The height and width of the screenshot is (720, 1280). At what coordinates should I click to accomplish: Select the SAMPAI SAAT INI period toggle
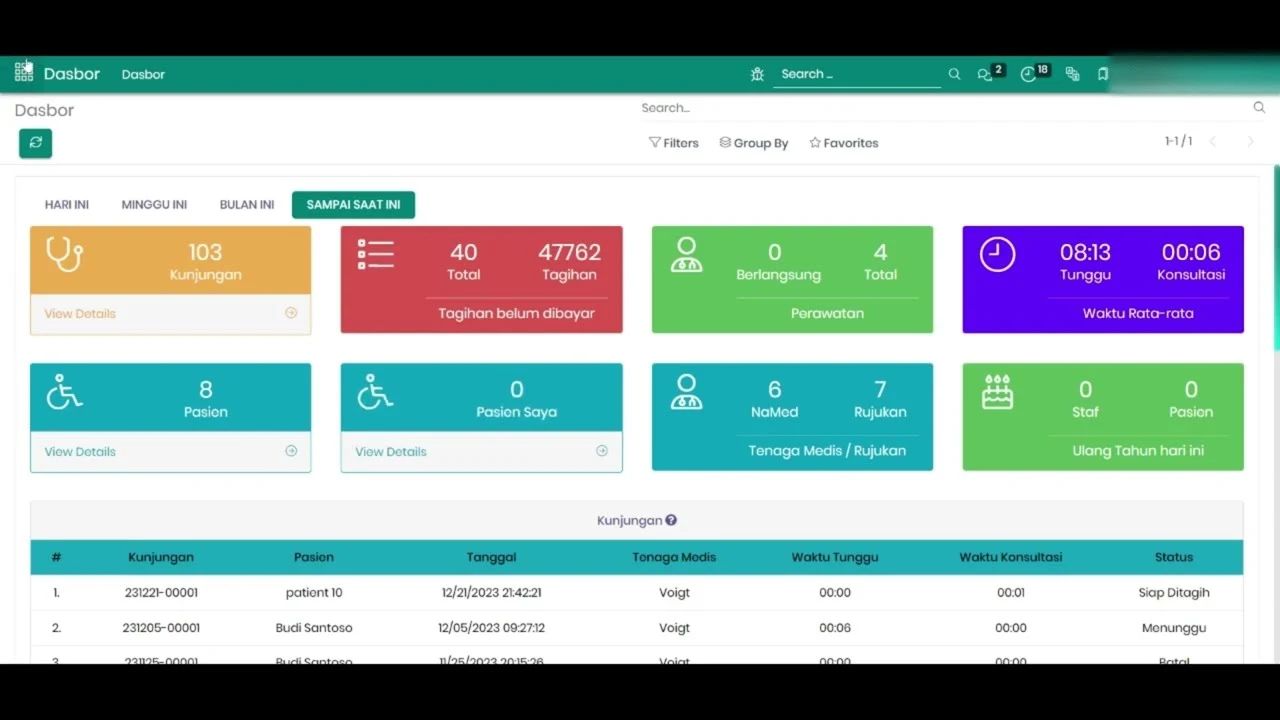coord(353,204)
